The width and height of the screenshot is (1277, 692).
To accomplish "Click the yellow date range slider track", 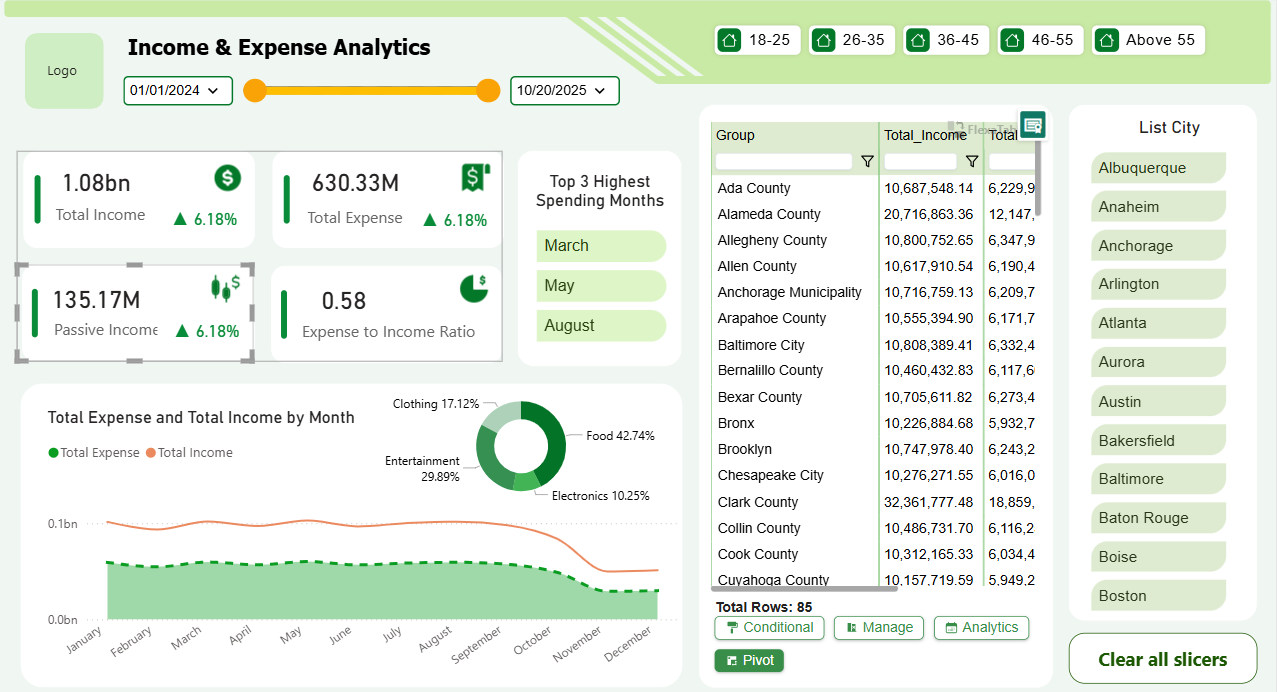I will tap(372, 90).
